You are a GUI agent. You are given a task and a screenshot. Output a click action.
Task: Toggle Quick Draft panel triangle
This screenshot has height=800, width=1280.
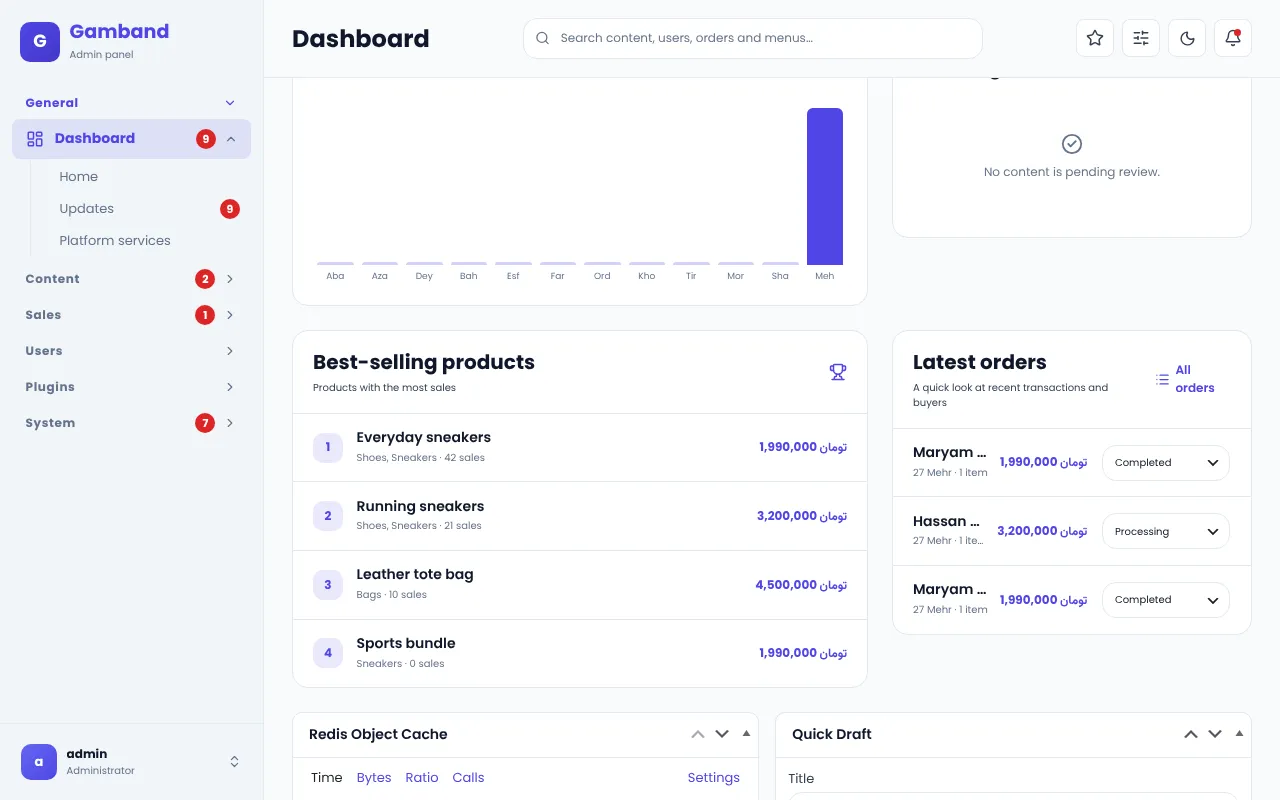tap(1239, 733)
